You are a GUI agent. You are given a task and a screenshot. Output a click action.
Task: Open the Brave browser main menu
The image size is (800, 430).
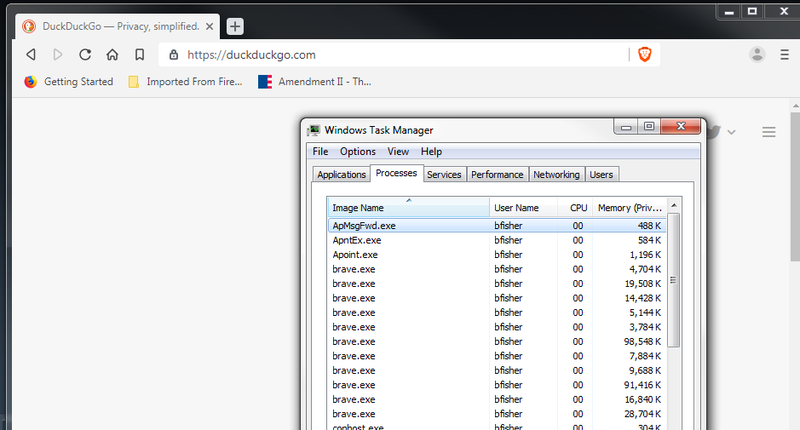785,55
